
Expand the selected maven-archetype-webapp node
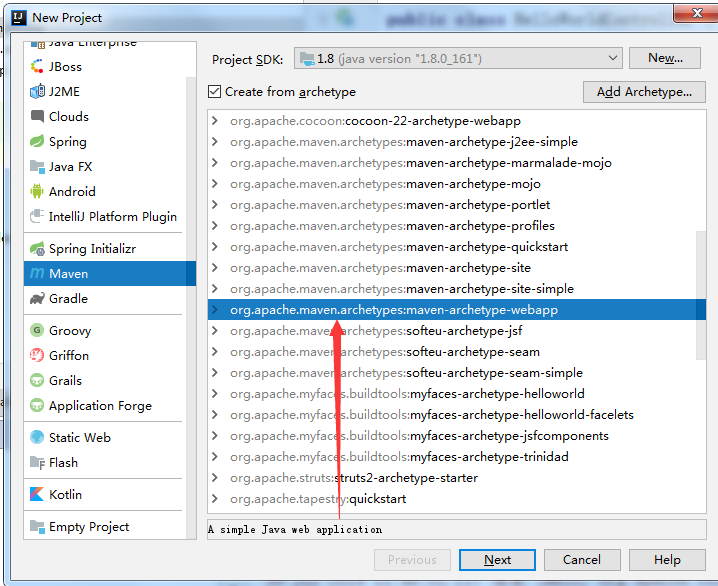pyautogui.click(x=215, y=310)
